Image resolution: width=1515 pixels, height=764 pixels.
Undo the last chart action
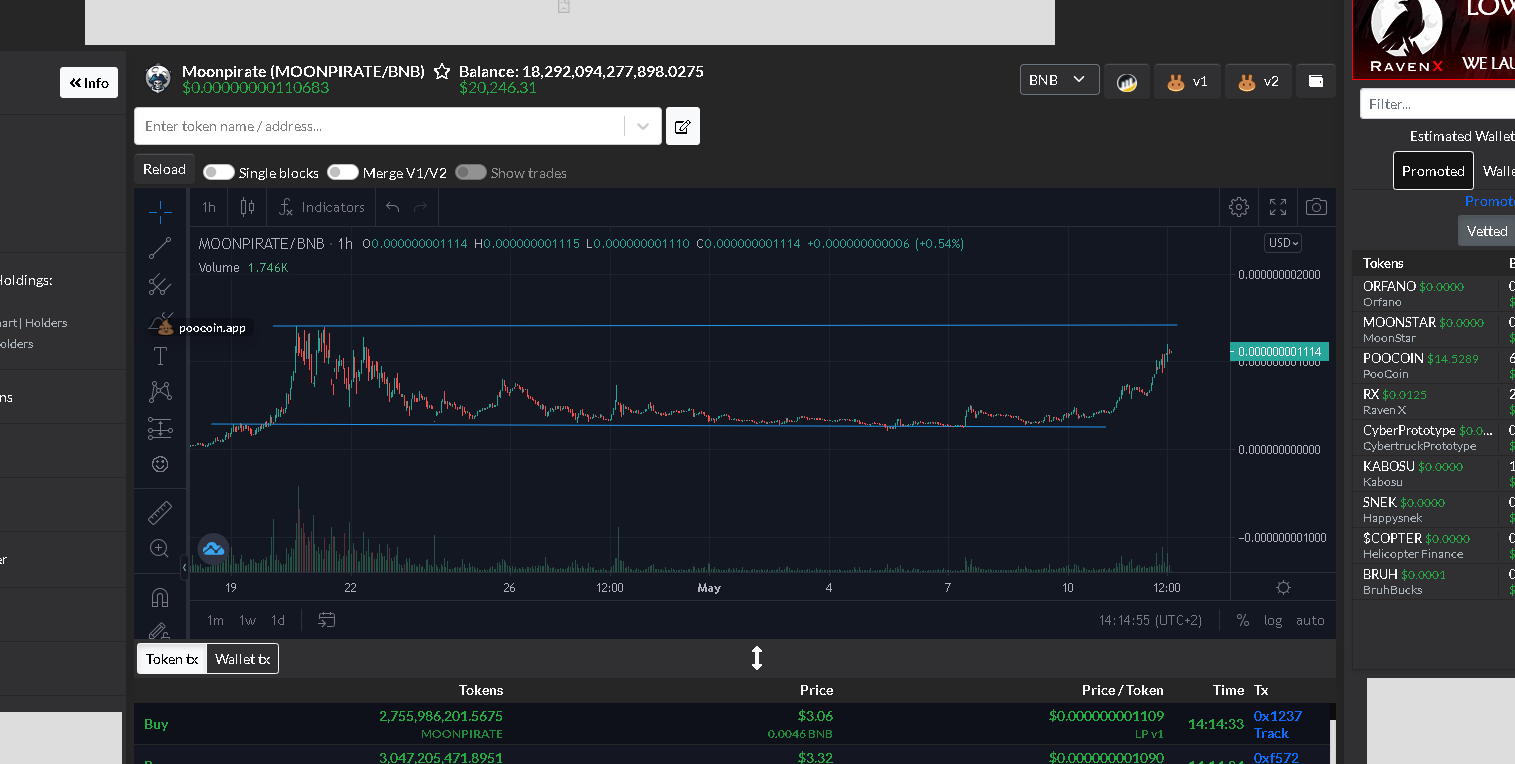[x=393, y=207]
